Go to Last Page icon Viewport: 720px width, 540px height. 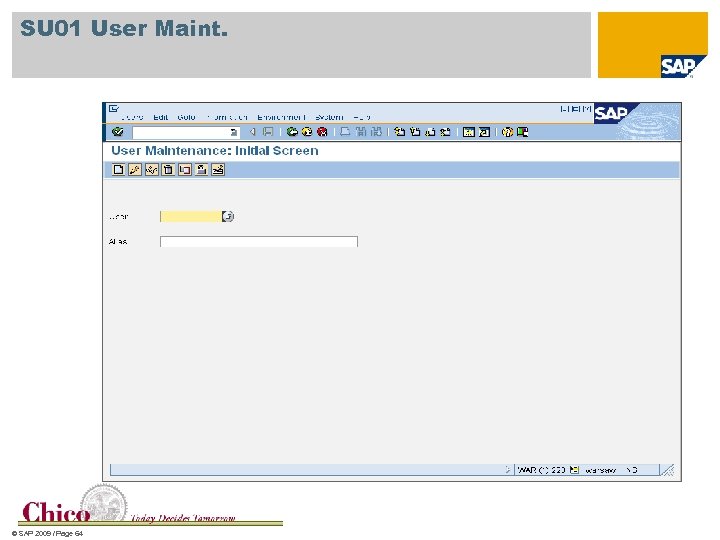(x=445, y=132)
